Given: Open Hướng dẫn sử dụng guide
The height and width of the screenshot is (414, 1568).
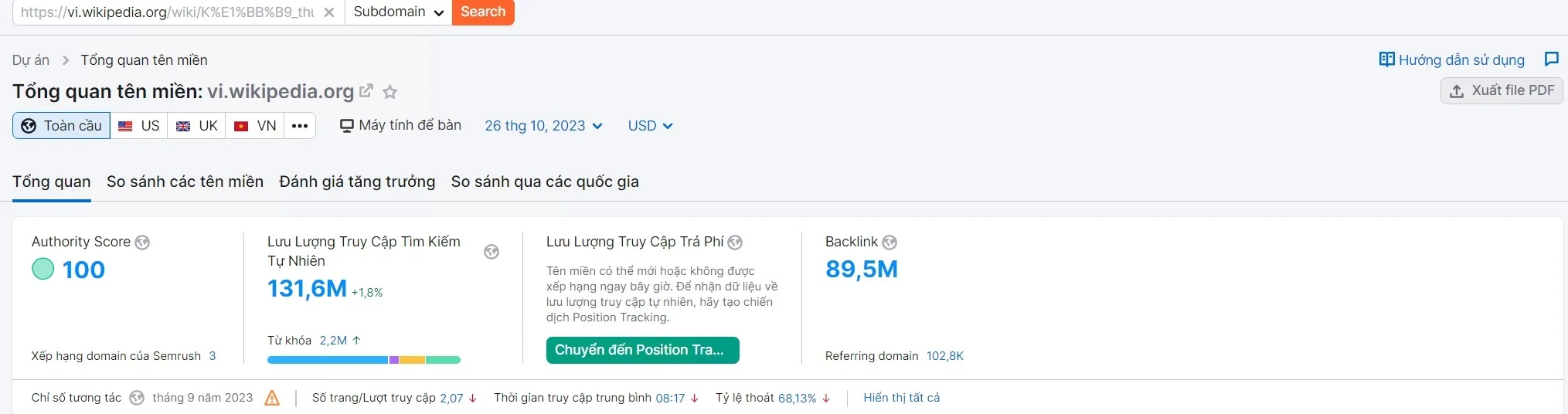Looking at the screenshot, I should pyautogui.click(x=1452, y=59).
